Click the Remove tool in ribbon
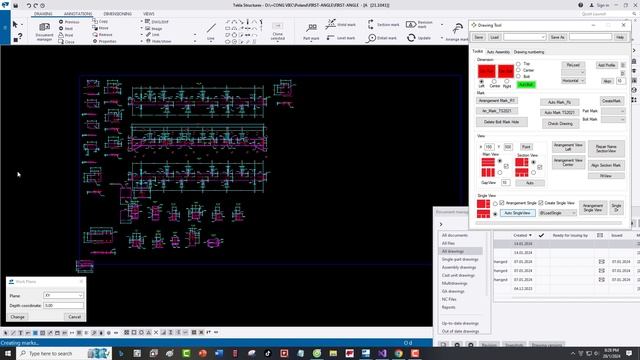Screen dimensions: 640x360 (x=102, y=35)
